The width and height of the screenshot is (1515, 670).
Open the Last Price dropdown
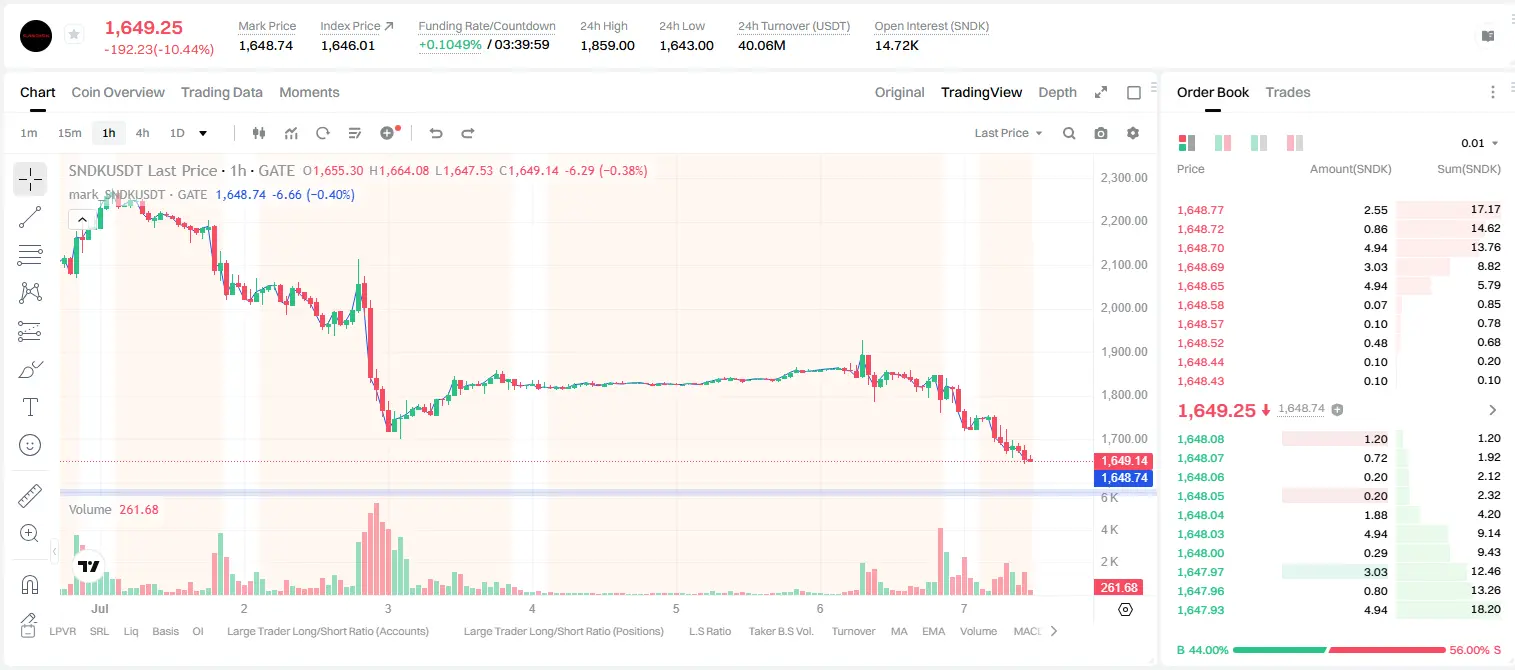coord(1008,133)
